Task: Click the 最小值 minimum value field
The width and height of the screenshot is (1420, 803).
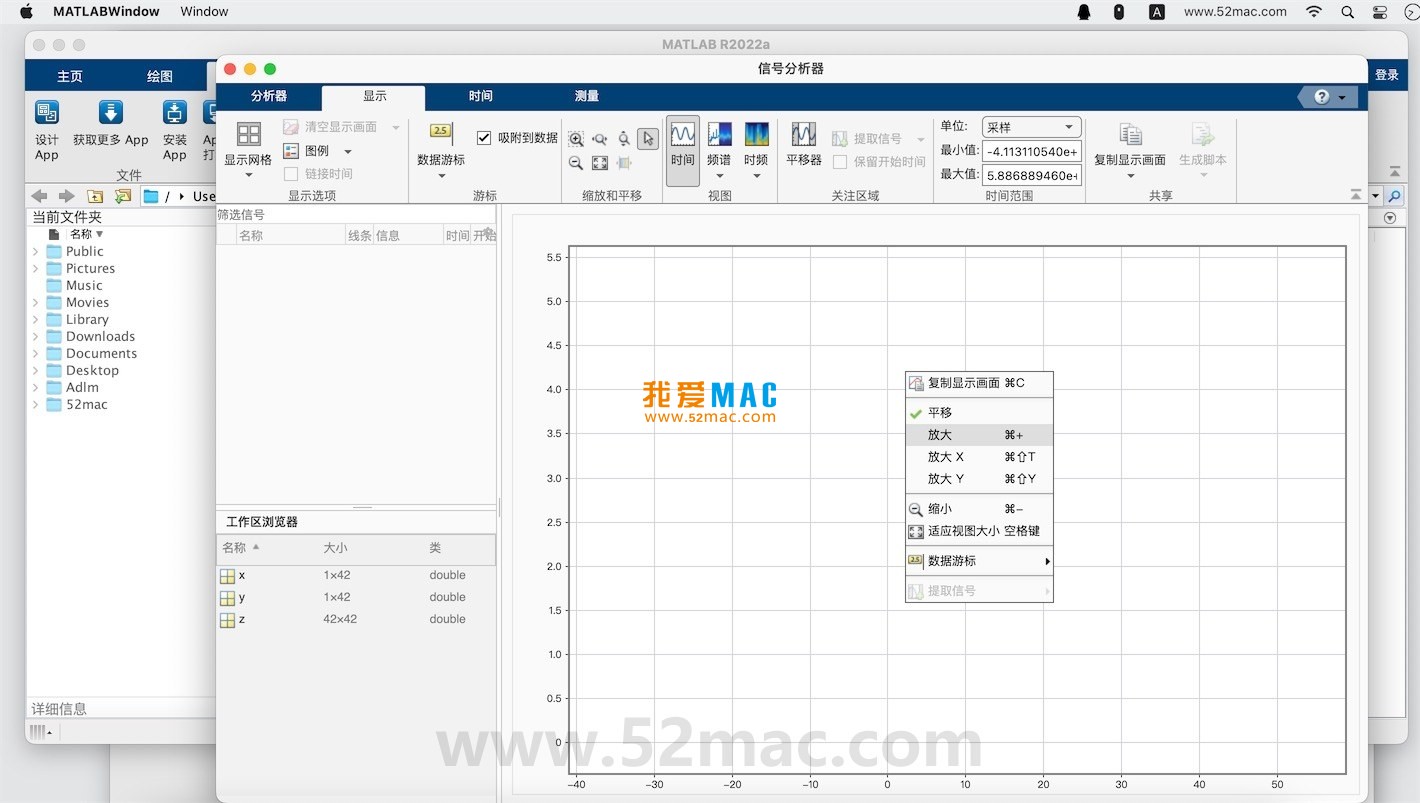Action: point(1032,151)
